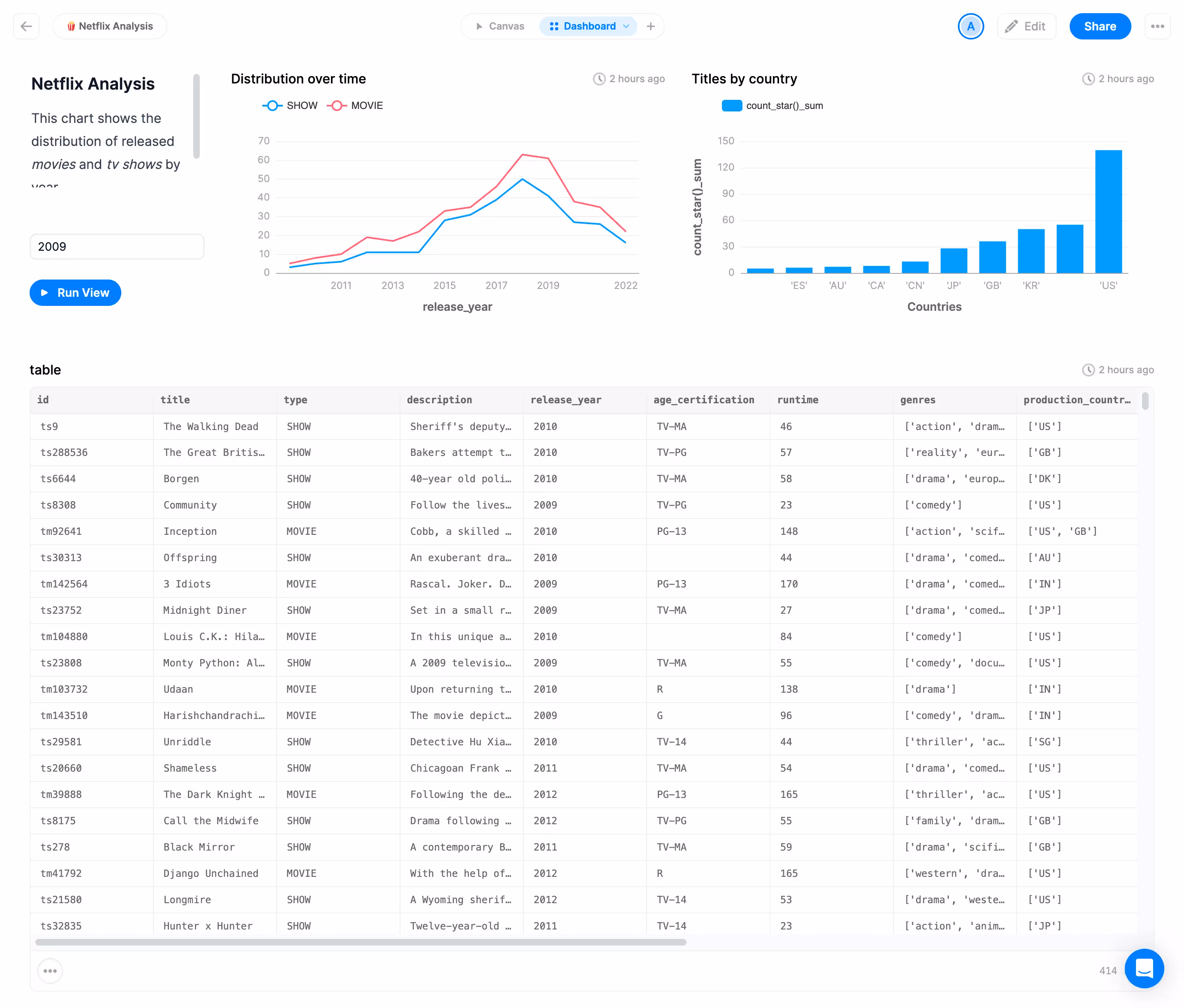
Task: Open the more options ellipsis menu top right
Action: 1158,26
